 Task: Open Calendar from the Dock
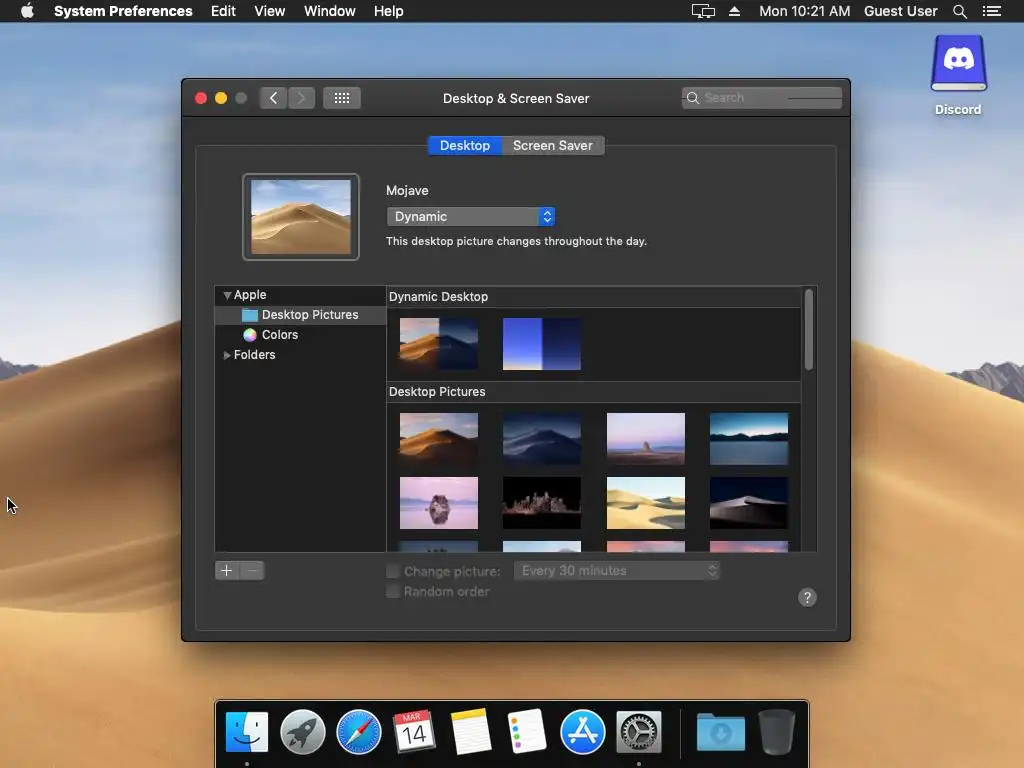414,731
